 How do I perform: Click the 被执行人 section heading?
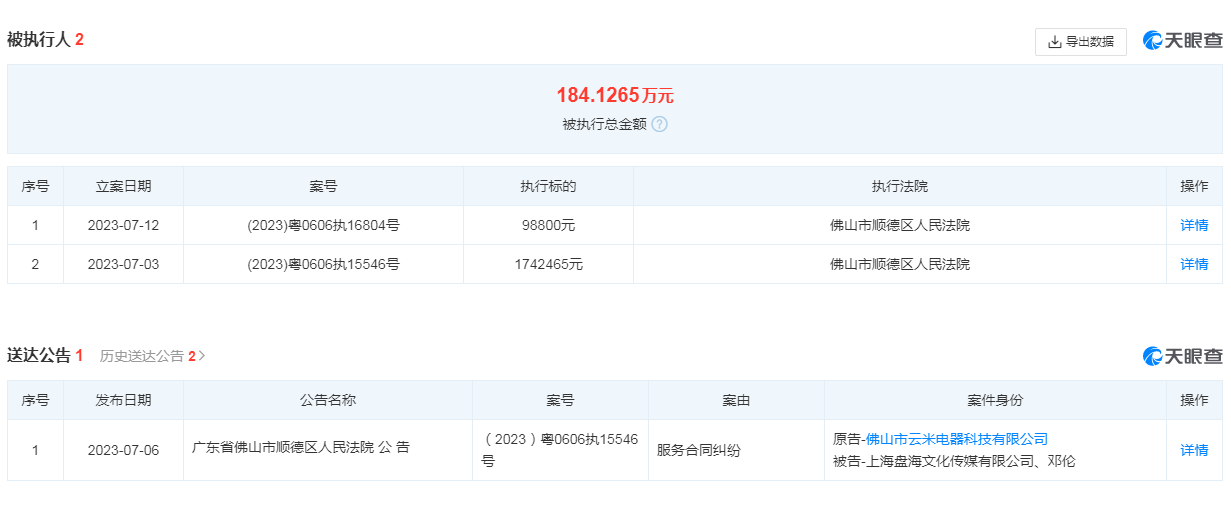coord(39,40)
